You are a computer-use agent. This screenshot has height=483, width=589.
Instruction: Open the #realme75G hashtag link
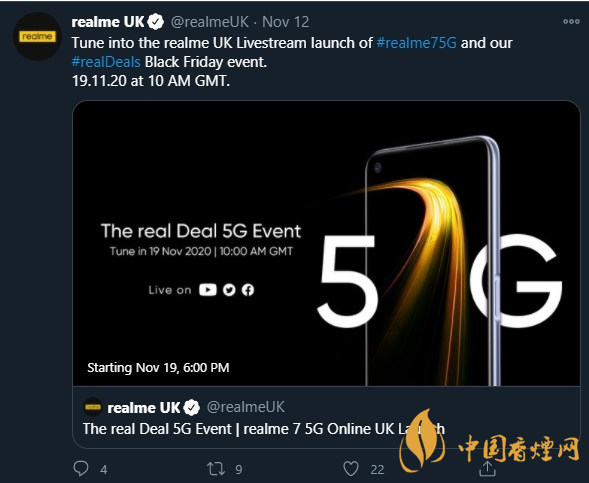click(416, 43)
